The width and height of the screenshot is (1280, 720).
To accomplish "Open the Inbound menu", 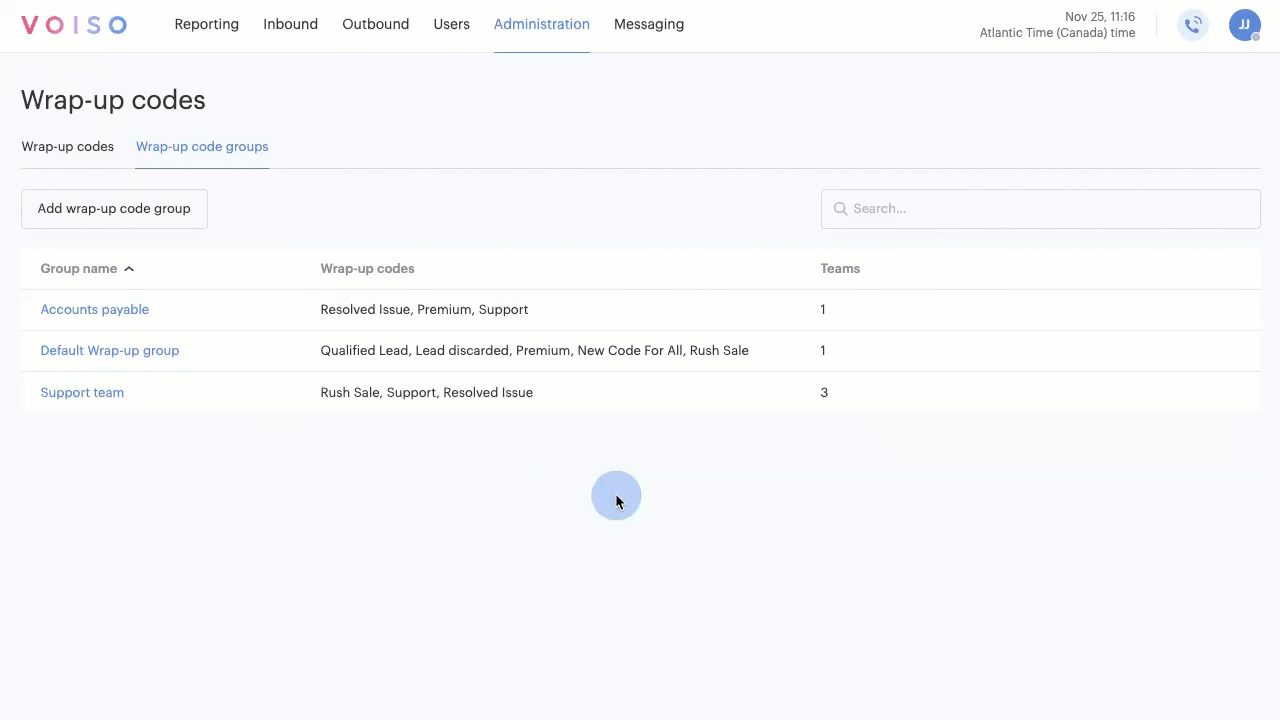I will pyautogui.click(x=290, y=24).
